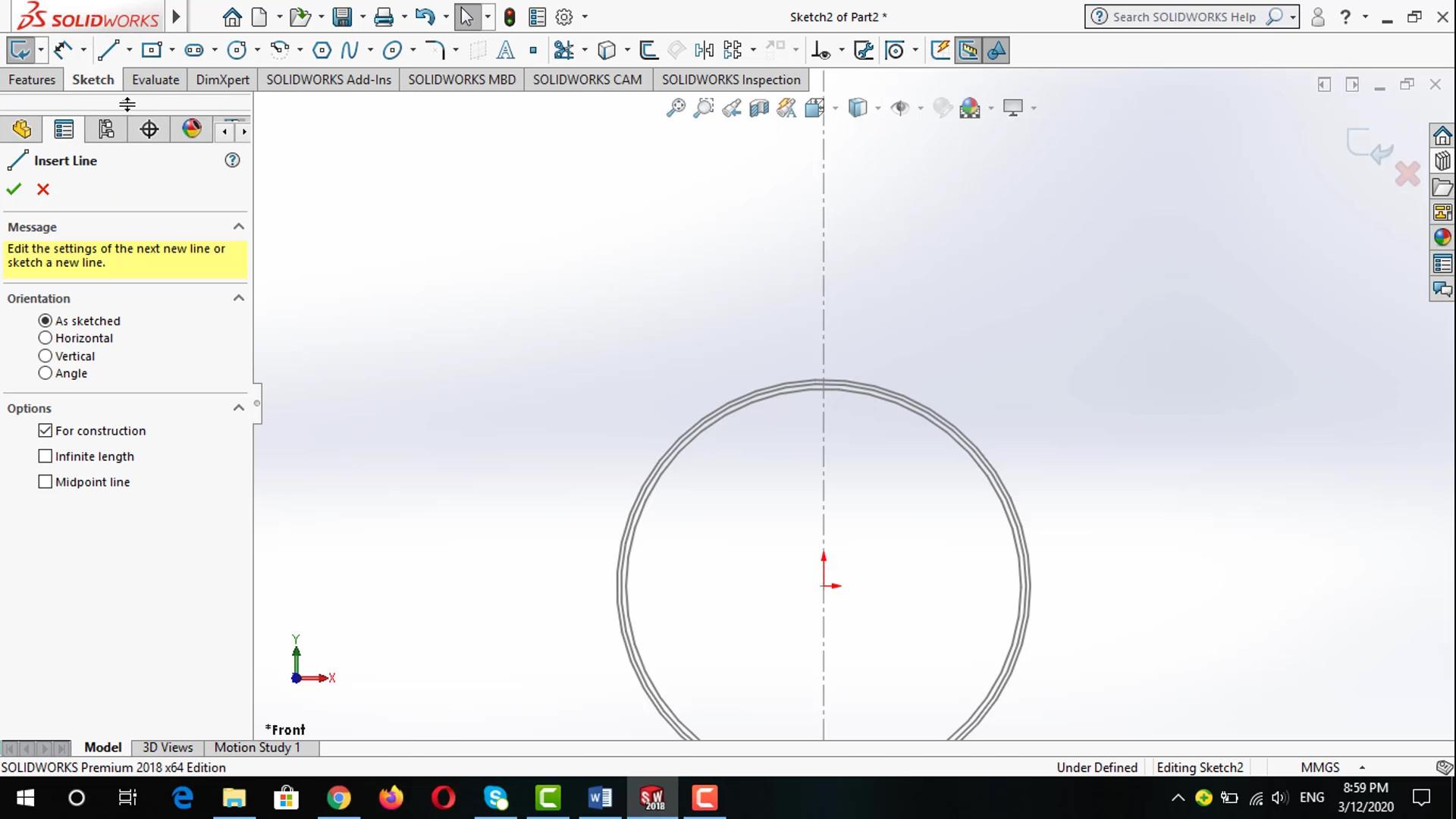Collapse the Options section
This screenshot has width=1456, height=819.
pyautogui.click(x=238, y=408)
